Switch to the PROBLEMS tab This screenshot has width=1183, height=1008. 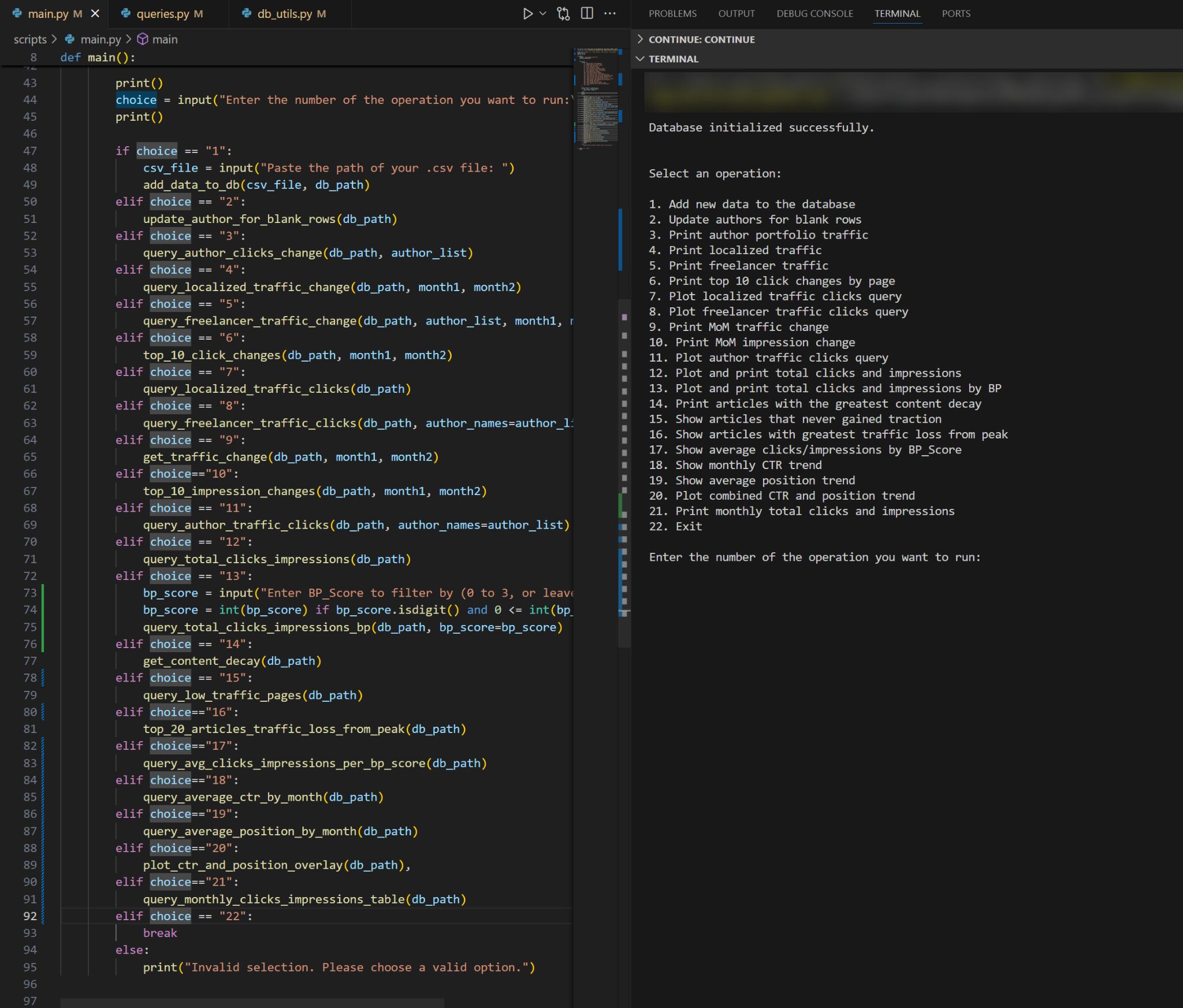click(672, 13)
